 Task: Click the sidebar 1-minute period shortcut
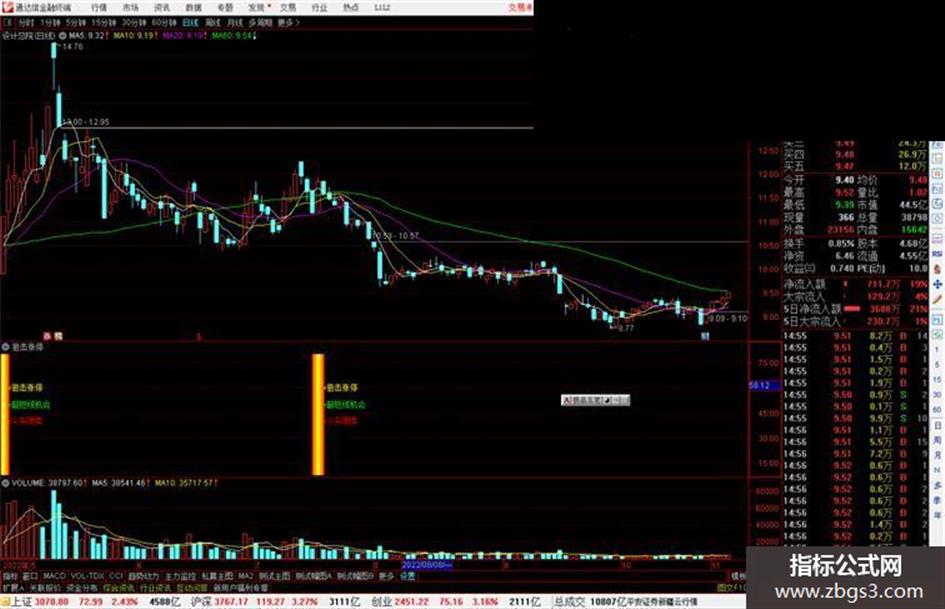point(937,349)
